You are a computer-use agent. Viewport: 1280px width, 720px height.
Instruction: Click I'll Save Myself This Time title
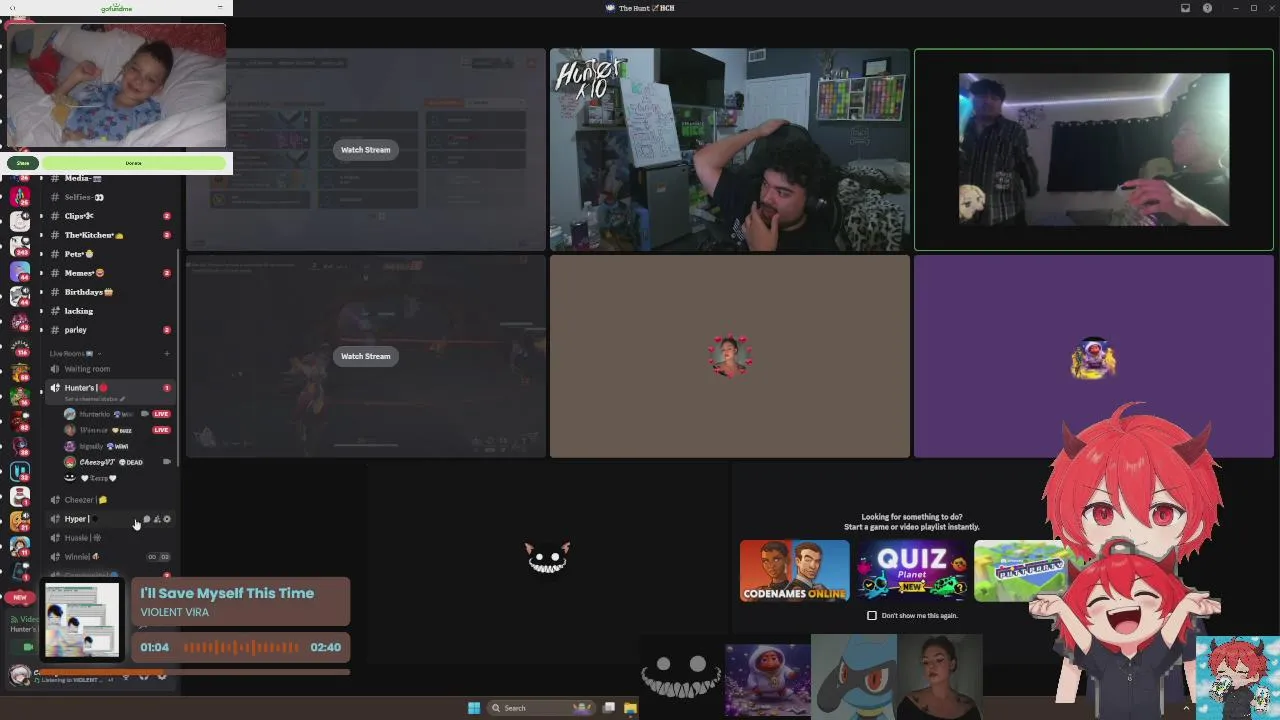tap(227, 593)
